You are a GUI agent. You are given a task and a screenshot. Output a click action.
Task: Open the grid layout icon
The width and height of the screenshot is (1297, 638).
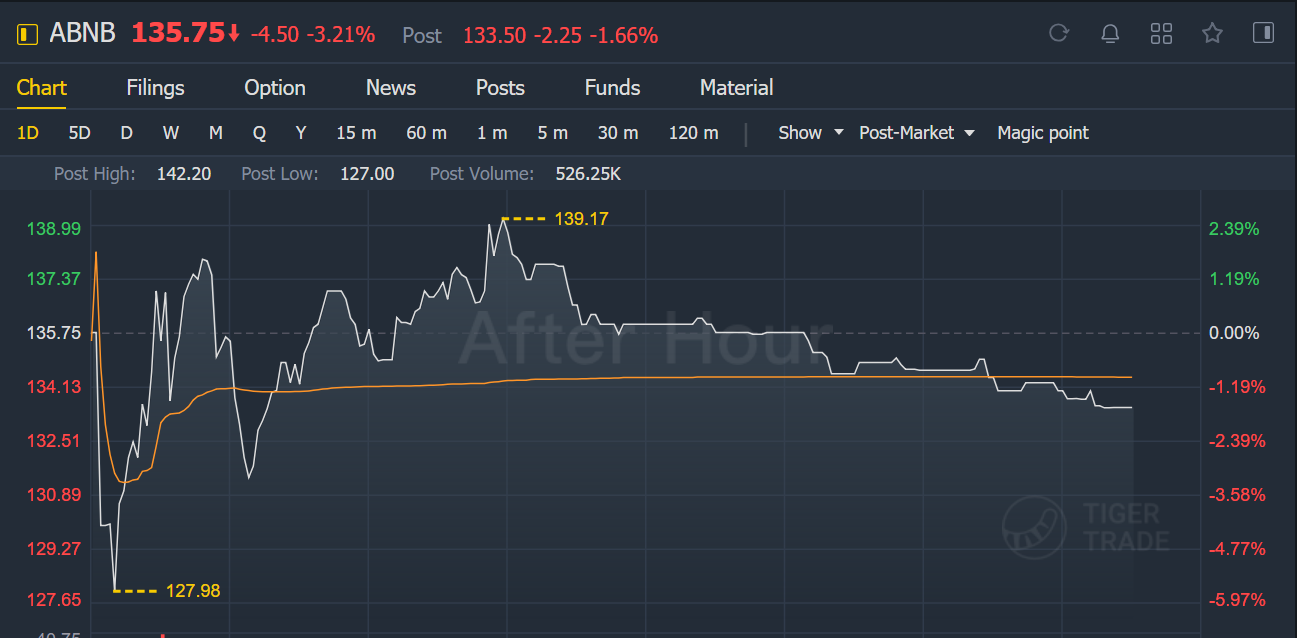1161,33
